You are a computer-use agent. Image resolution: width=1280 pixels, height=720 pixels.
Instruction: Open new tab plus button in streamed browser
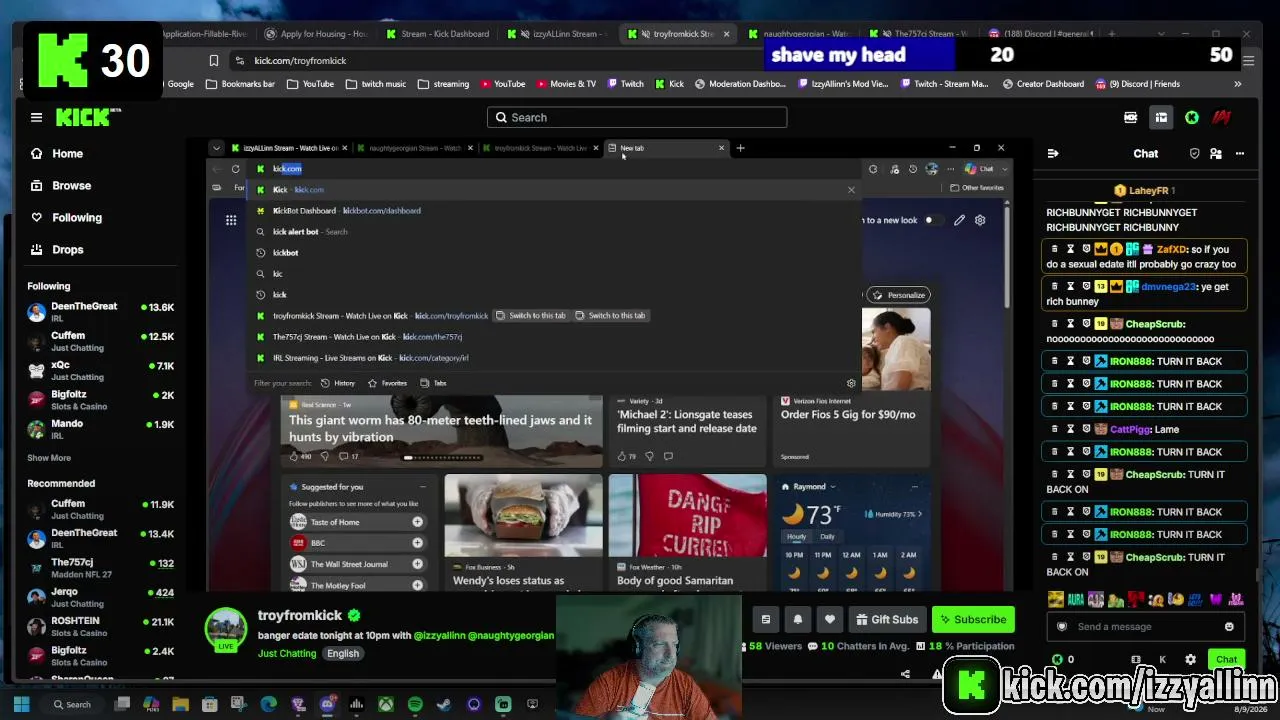coord(740,148)
